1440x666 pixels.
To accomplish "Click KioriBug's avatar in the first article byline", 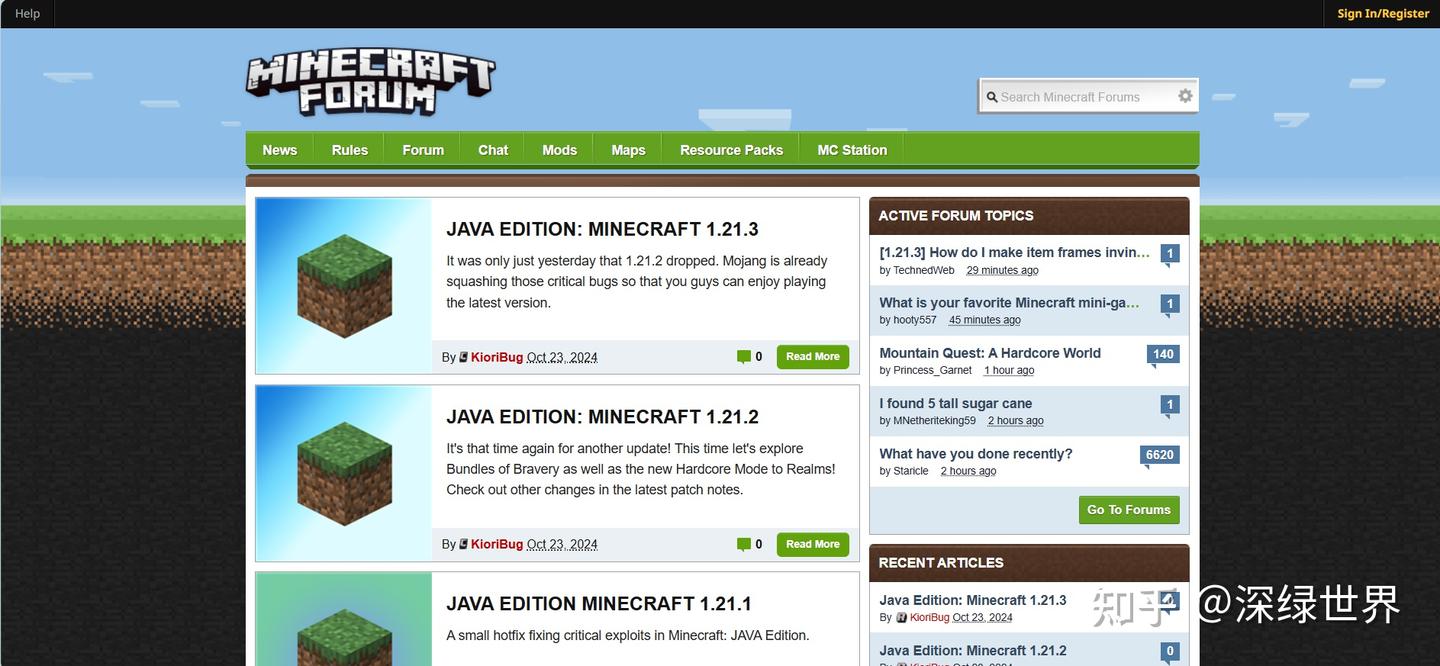I will pyautogui.click(x=463, y=356).
